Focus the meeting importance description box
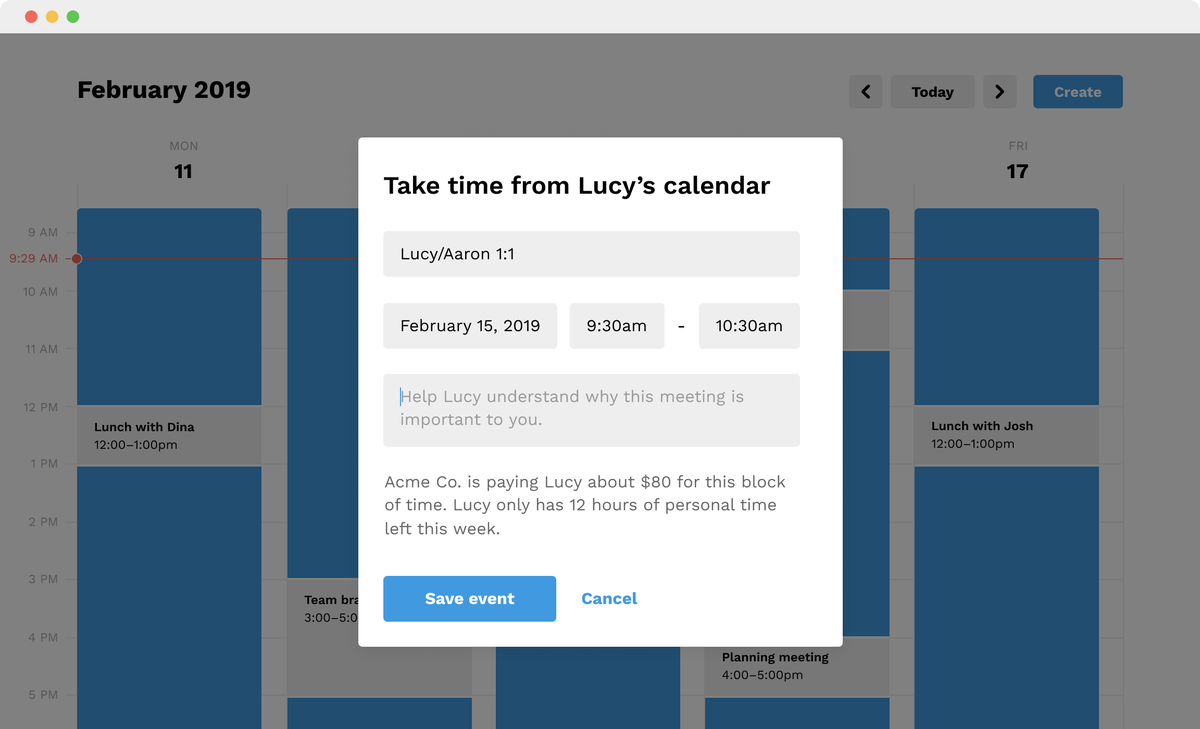The height and width of the screenshot is (729, 1200). [x=591, y=410]
